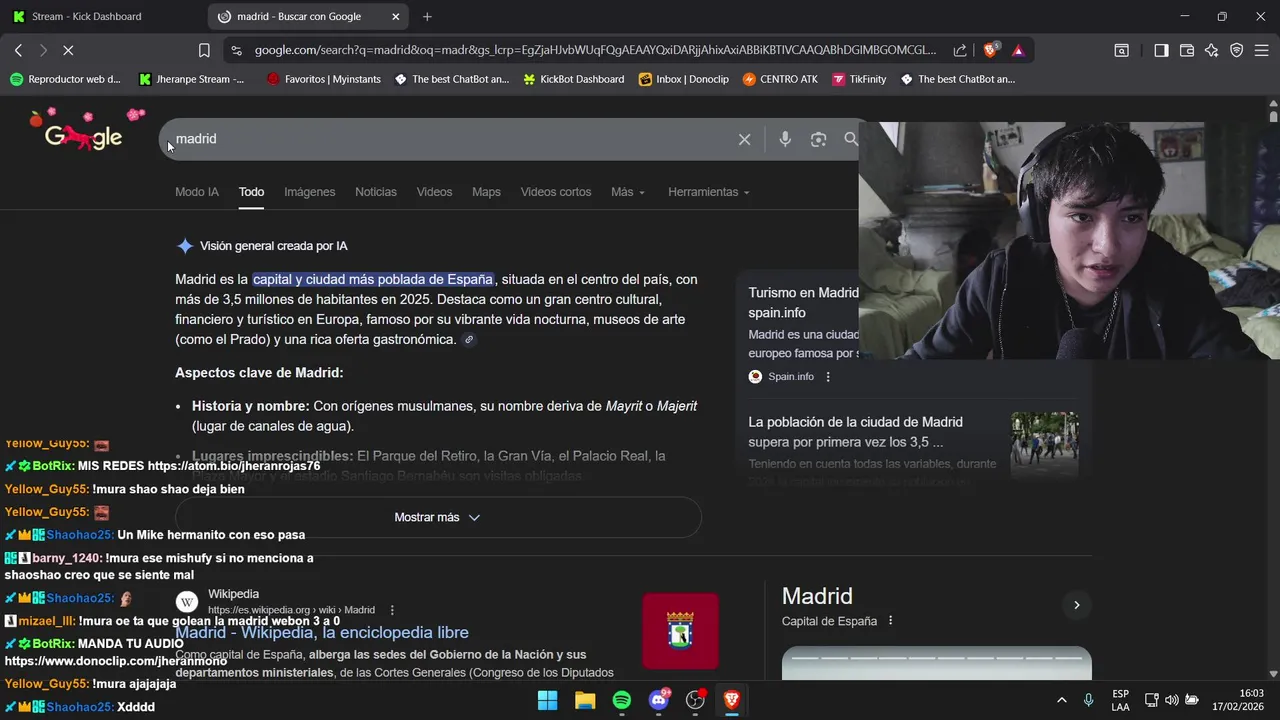Click the taskbar microphone indicator
Screen dimensions: 1280x720
click(1088, 700)
